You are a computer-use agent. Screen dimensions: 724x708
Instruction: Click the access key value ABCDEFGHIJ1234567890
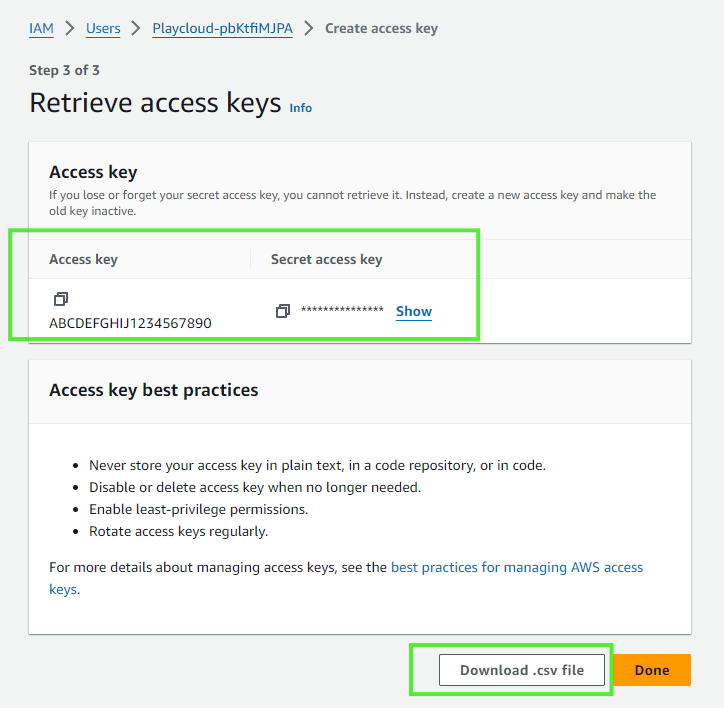coord(130,323)
